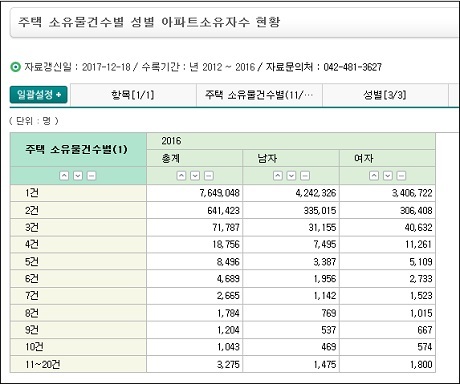Click the 남자 value 4,242,326
The width and height of the screenshot is (460, 384).
pyautogui.click(x=316, y=193)
